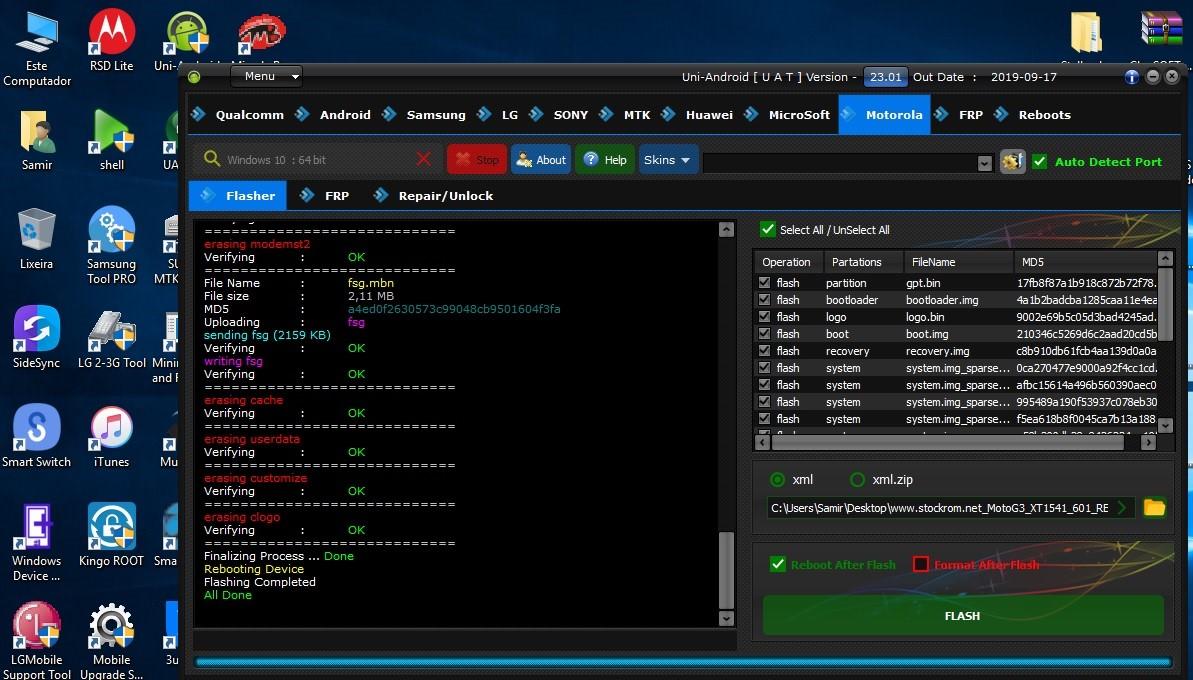Click the bottom progress bar

click(x=682, y=663)
